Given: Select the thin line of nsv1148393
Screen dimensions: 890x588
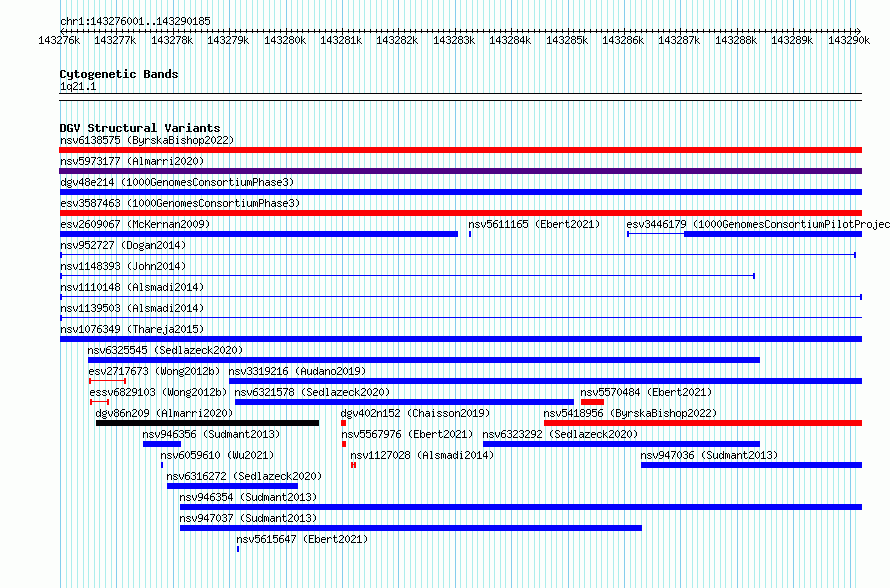Looking at the screenshot, I should coord(407,276).
